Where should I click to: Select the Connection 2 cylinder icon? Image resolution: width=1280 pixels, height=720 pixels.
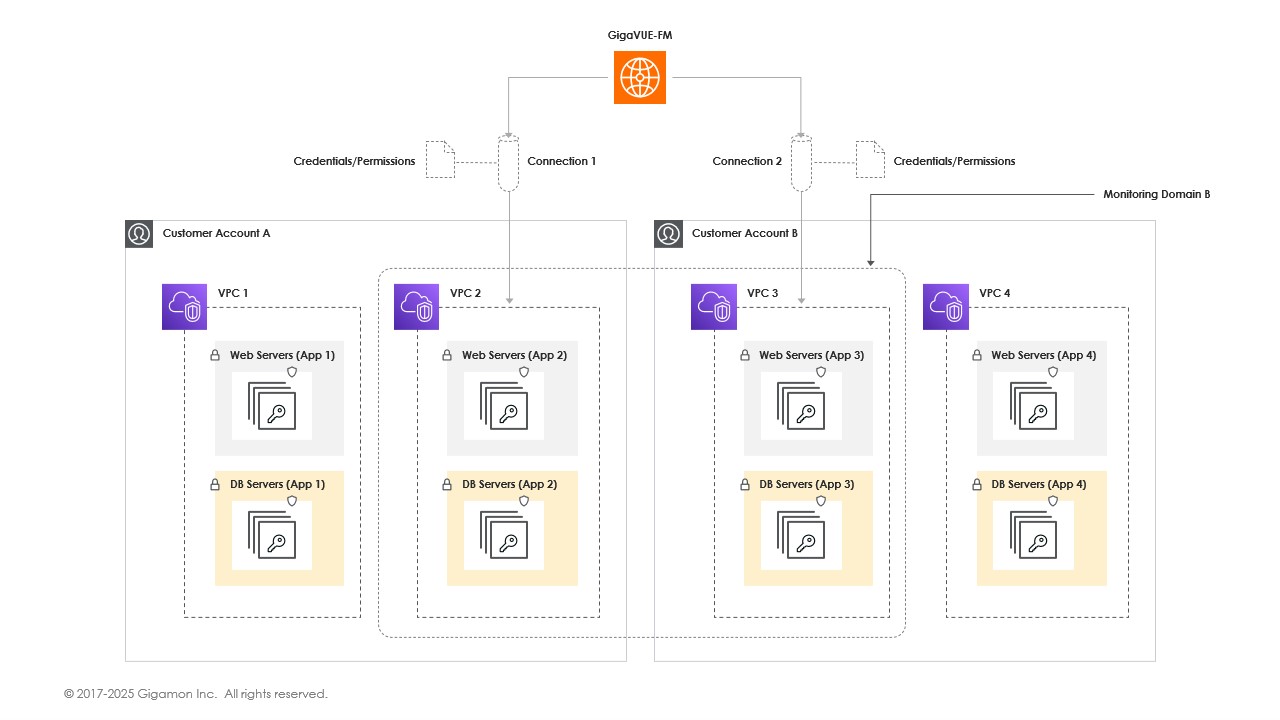[x=801, y=163]
